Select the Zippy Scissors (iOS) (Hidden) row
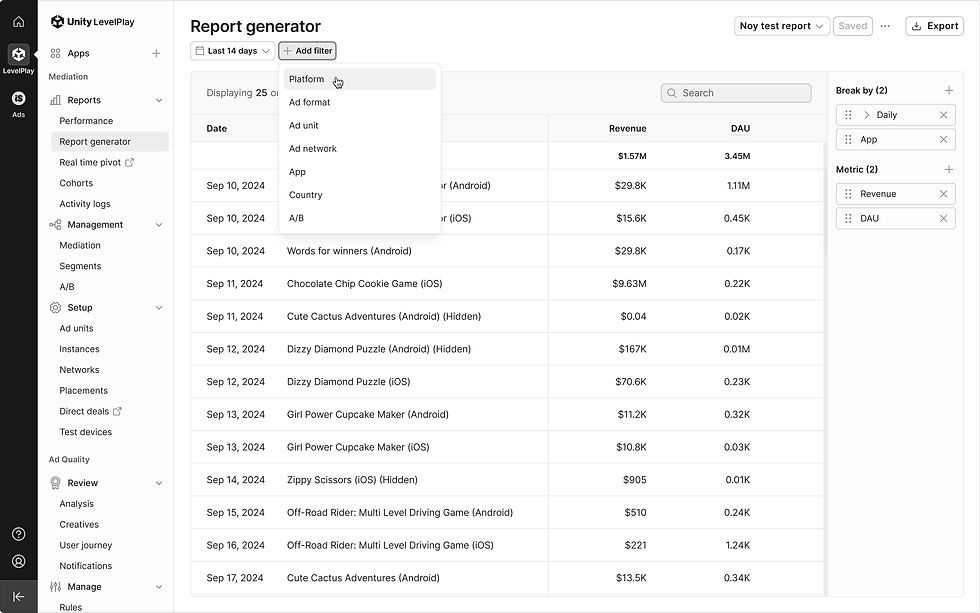This screenshot has width=980, height=613. point(508,480)
